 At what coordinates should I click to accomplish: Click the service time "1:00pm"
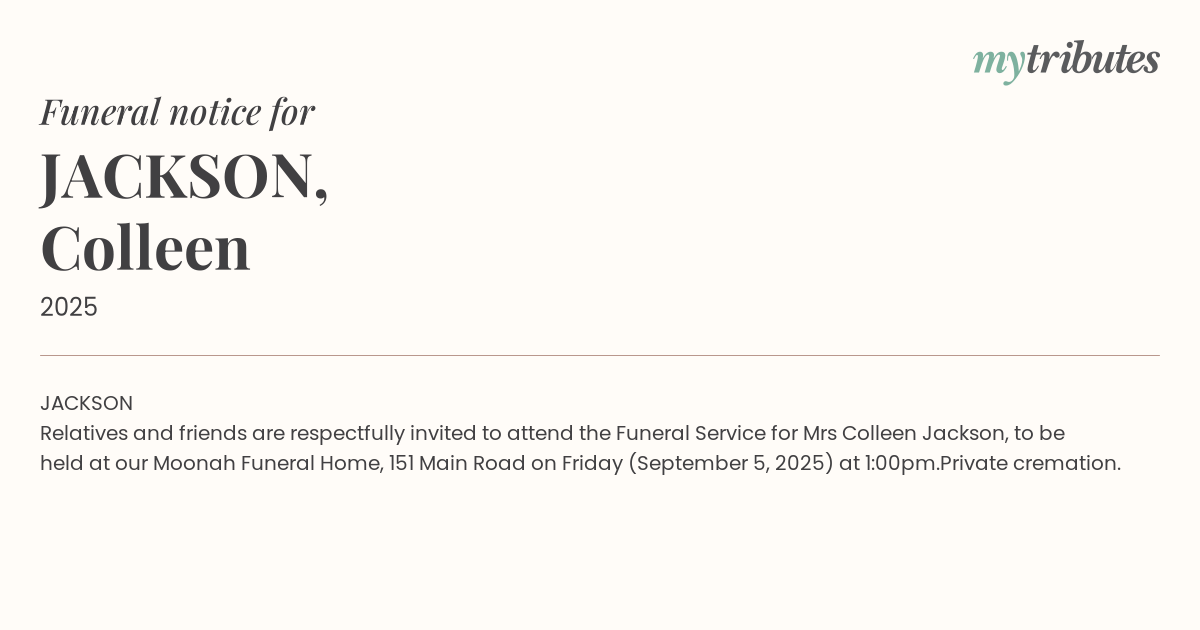tap(901, 463)
